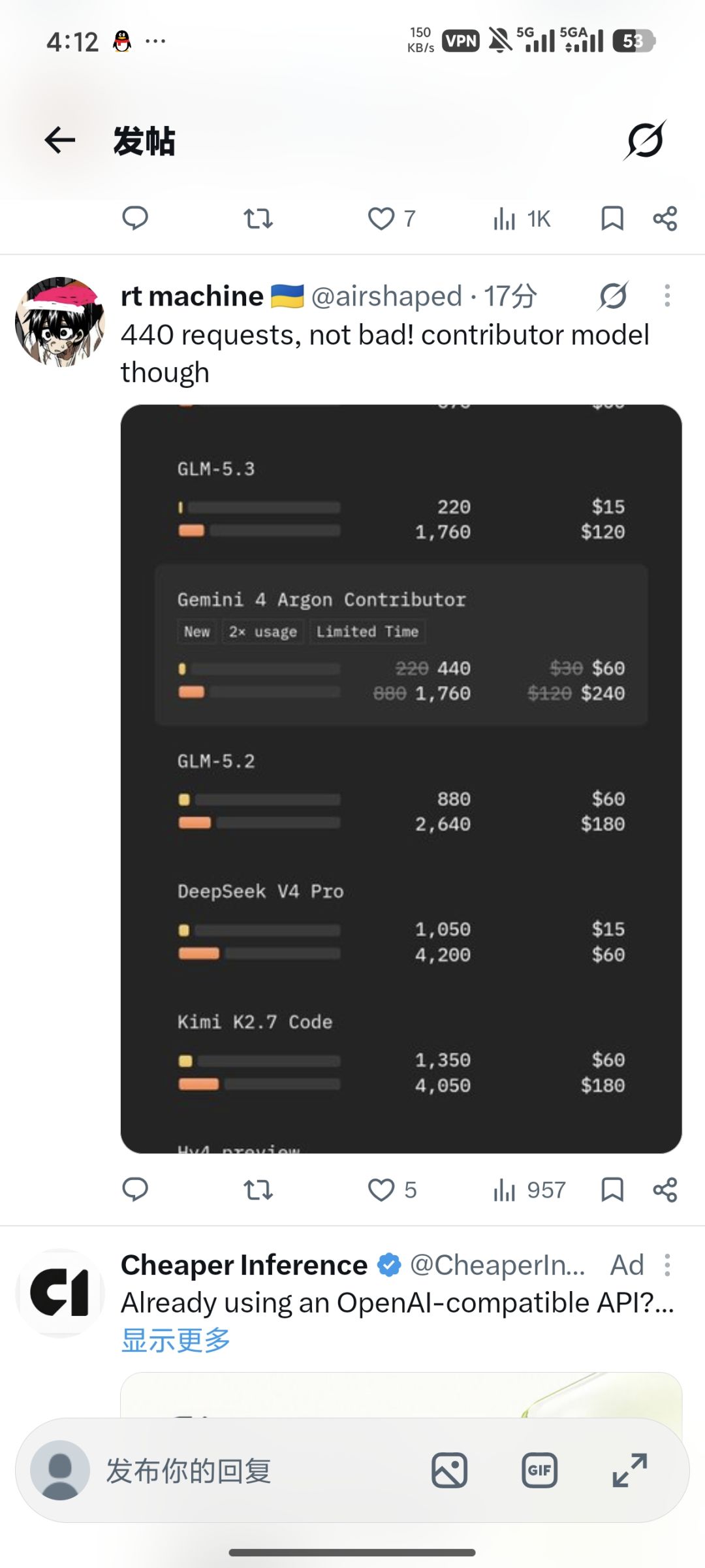Reply to the rt machine post
This screenshot has height=1568, width=705.
(135, 1189)
